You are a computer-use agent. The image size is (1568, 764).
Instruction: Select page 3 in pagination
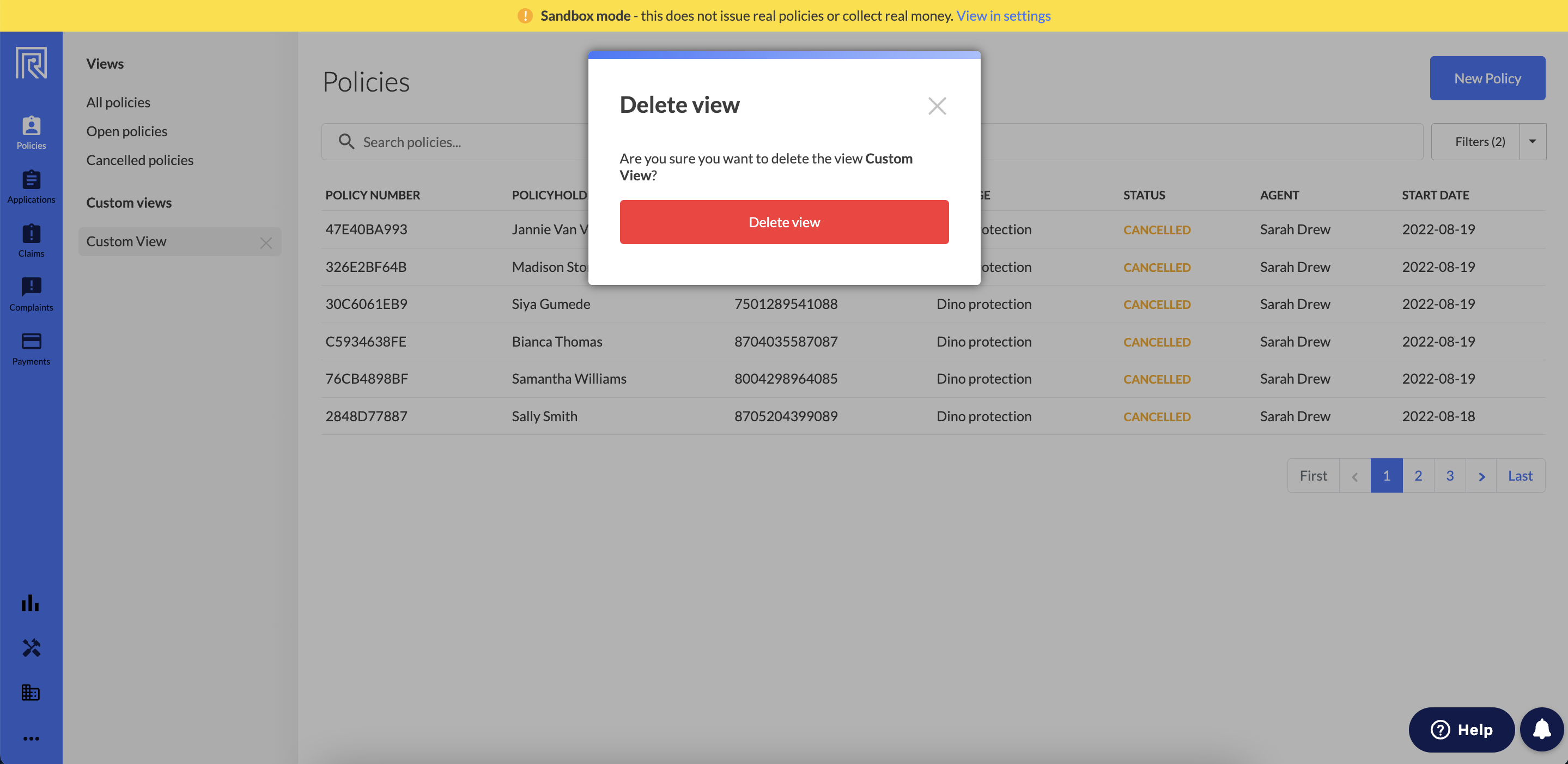pyautogui.click(x=1450, y=475)
